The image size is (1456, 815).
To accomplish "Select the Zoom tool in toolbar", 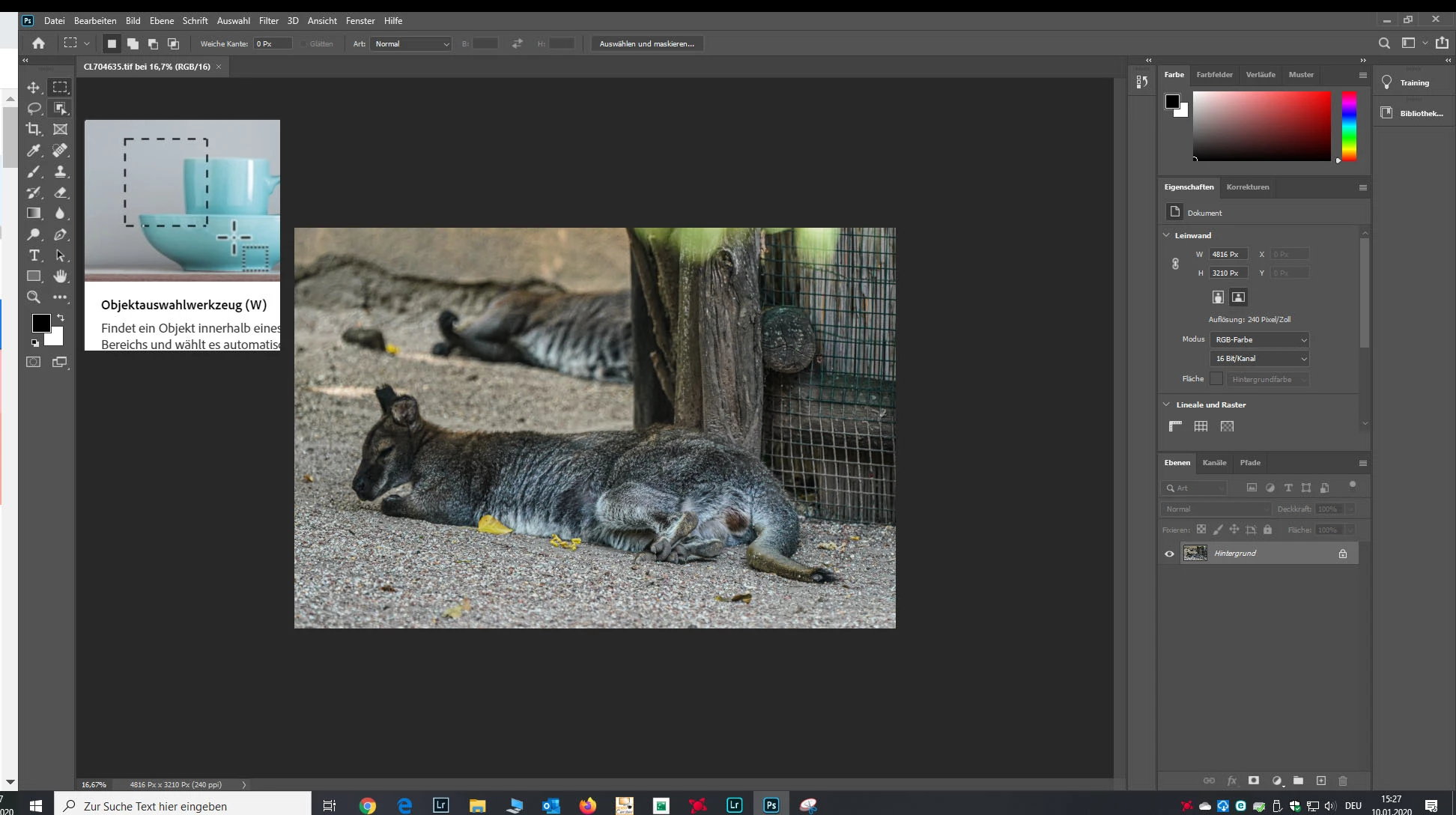I will click(x=34, y=297).
